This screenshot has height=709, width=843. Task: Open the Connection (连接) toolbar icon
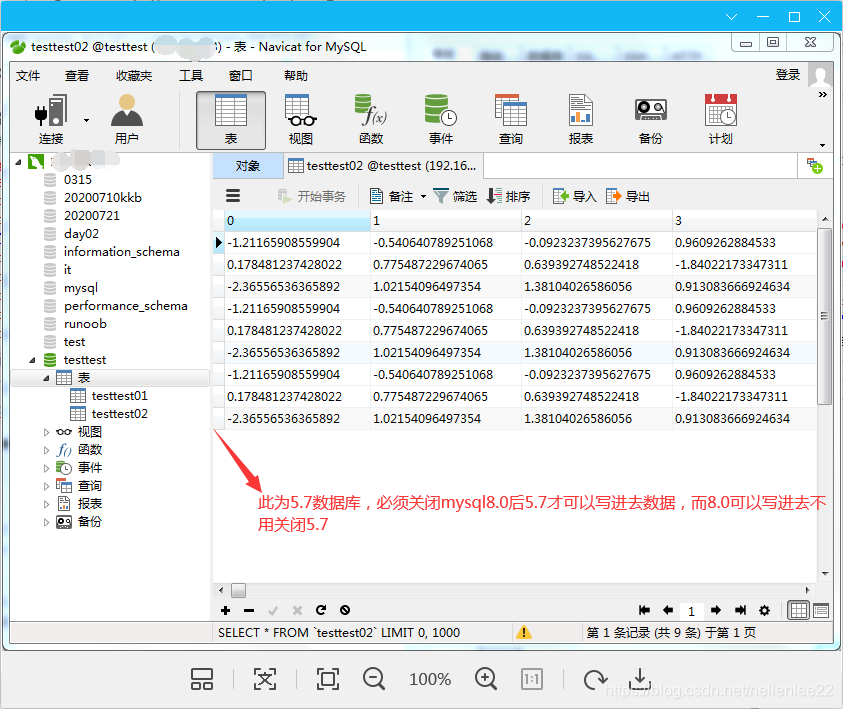(x=51, y=119)
